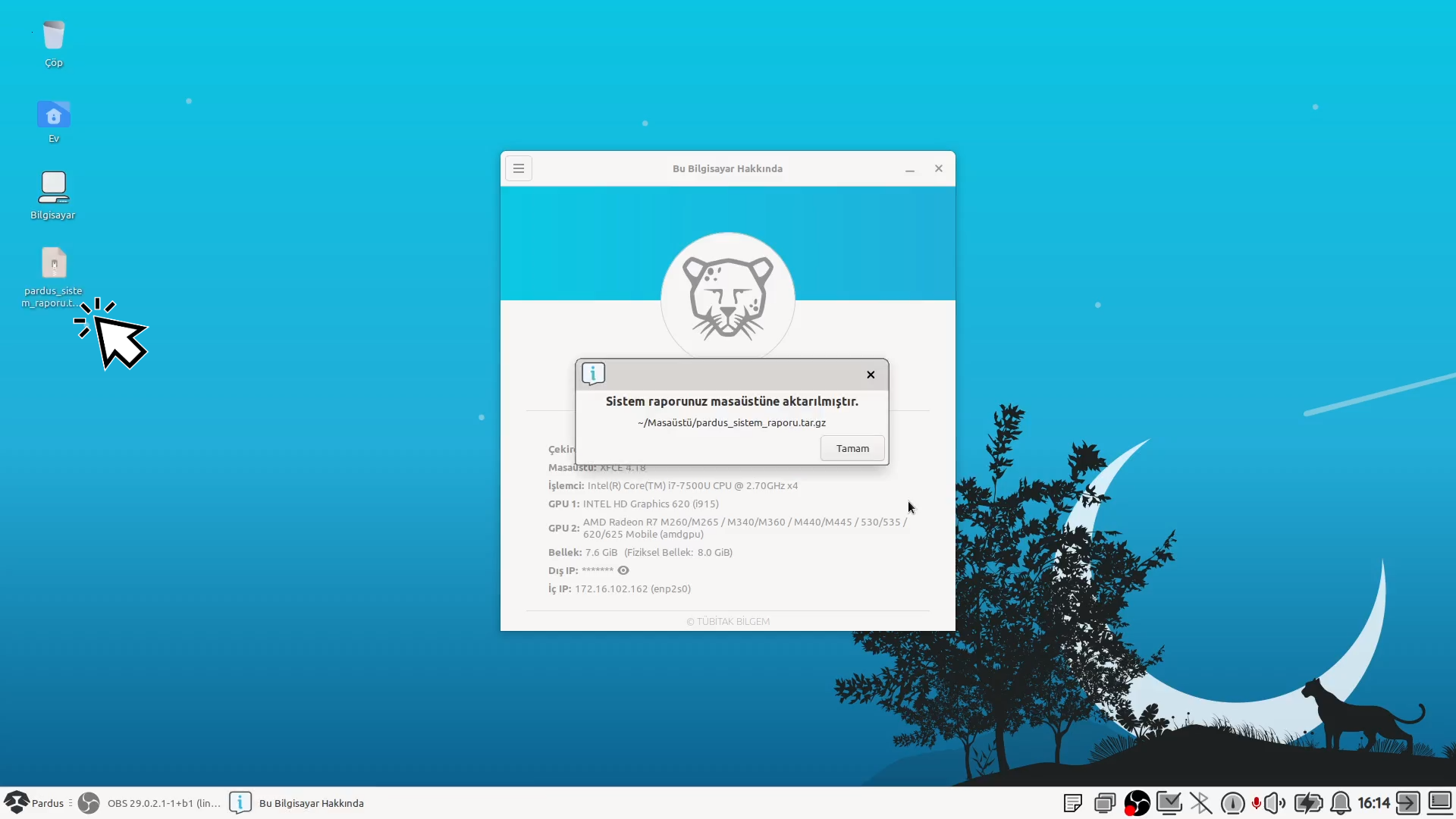Open the hamburger menu in About window

point(519,168)
